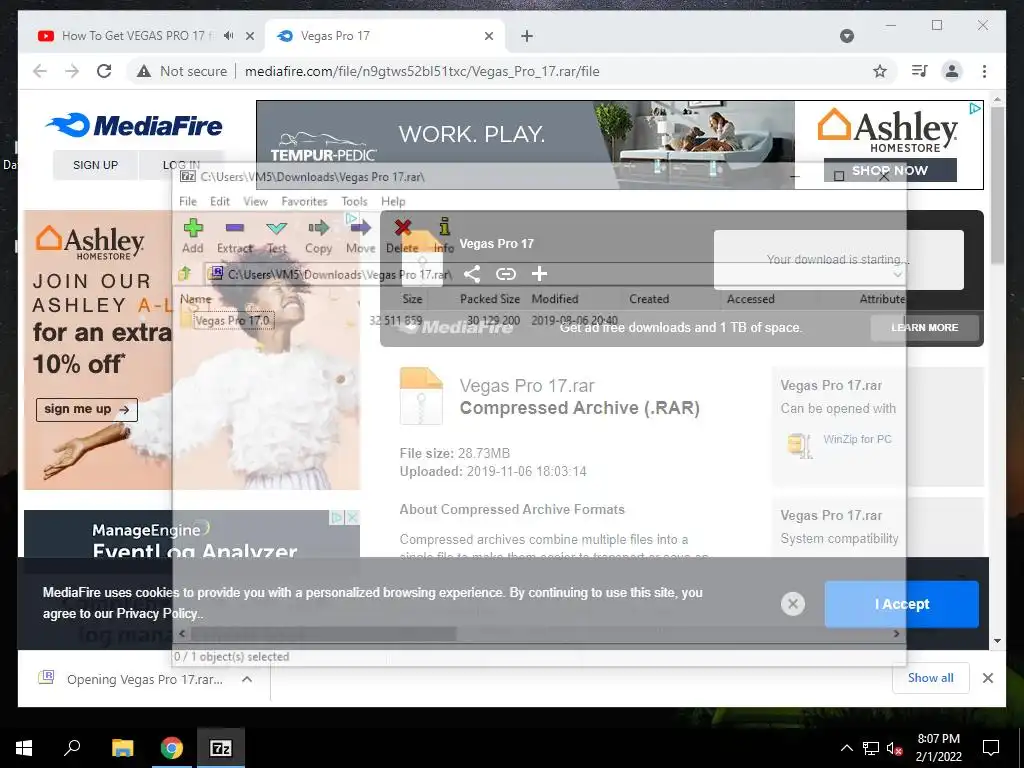Click the LEARN MORE button
Image resolution: width=1024 pixels, height=768 pixels.
(925, 327)
